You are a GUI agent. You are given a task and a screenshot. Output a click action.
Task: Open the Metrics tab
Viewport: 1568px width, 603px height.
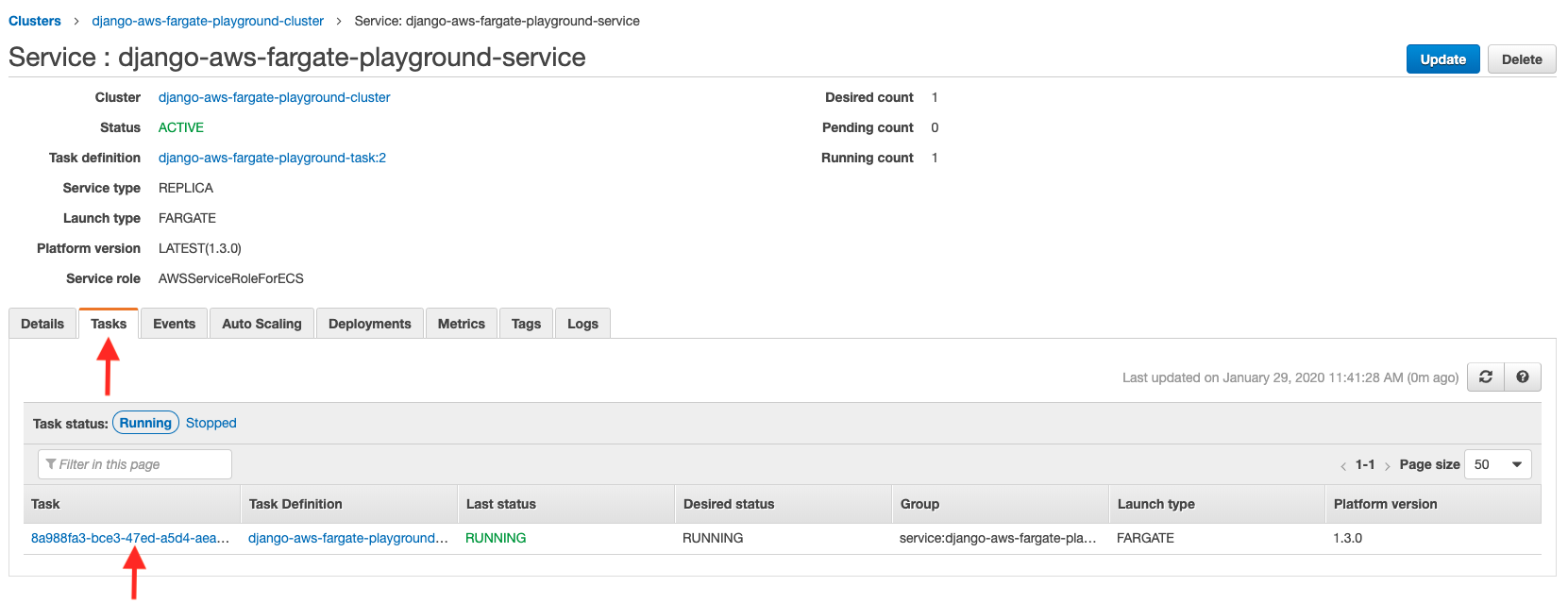pyautogui.click(x=461, y=324)
